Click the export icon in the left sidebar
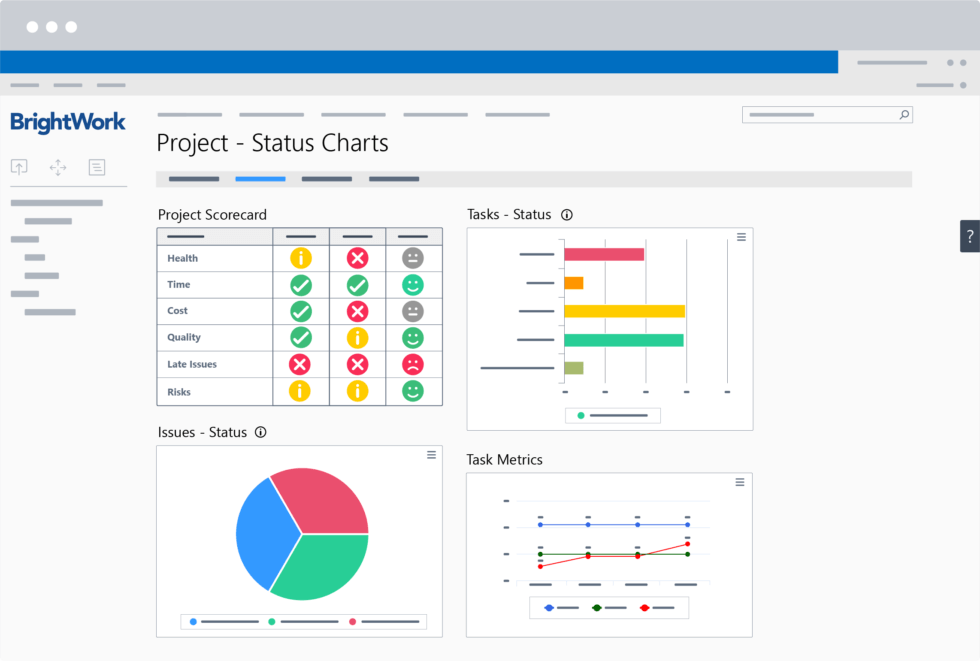 point(19,166)
